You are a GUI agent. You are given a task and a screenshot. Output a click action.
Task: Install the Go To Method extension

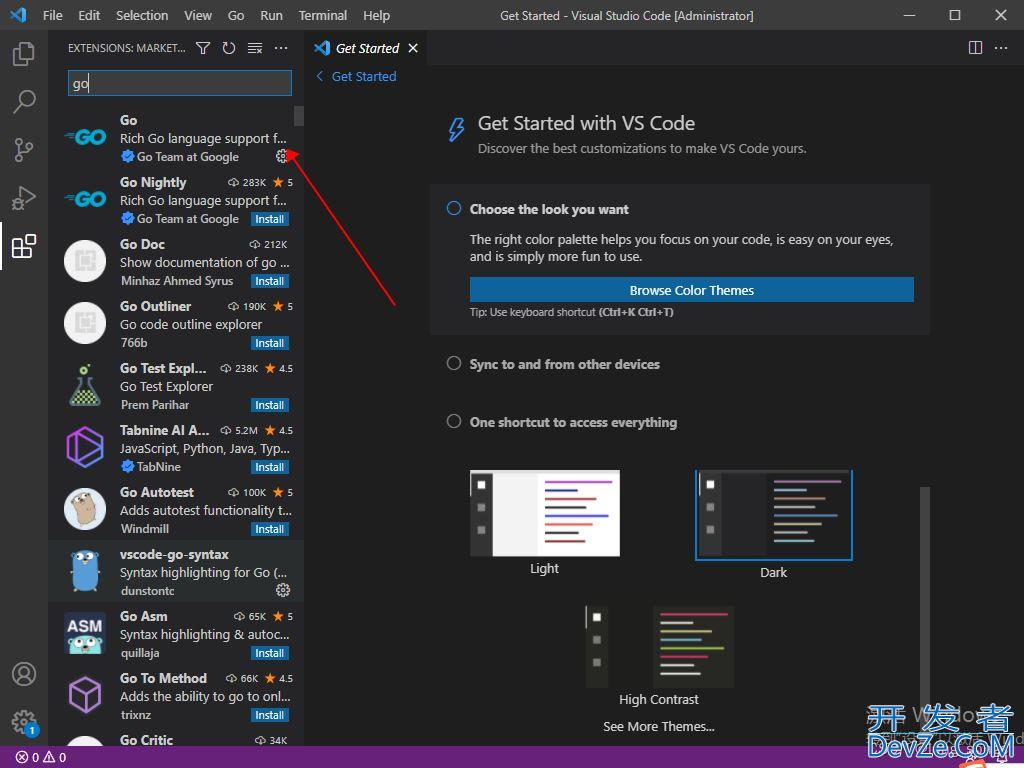coord(270,716)
